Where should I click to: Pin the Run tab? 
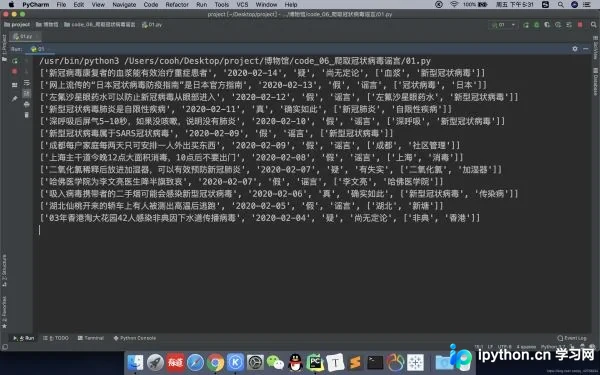[x=15, y=99]
